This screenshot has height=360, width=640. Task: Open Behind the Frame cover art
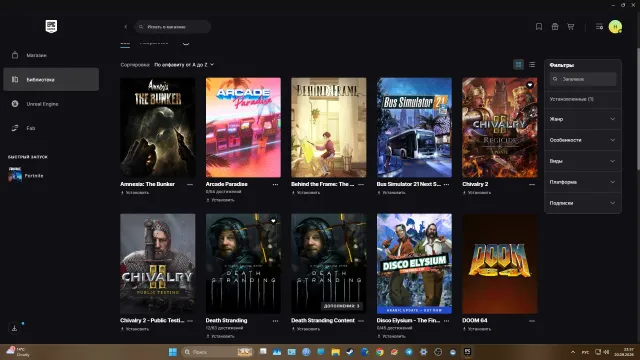tap(329, 127)
